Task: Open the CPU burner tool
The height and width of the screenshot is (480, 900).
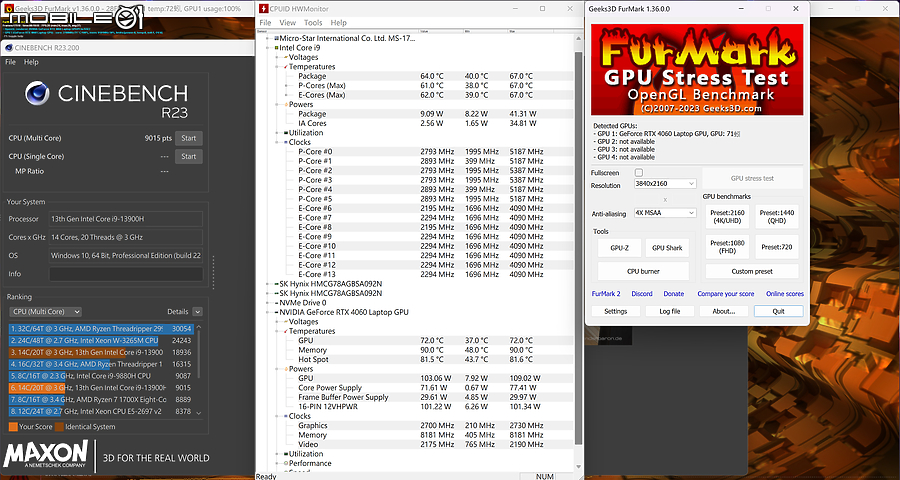Action: (x=643, y=271)
